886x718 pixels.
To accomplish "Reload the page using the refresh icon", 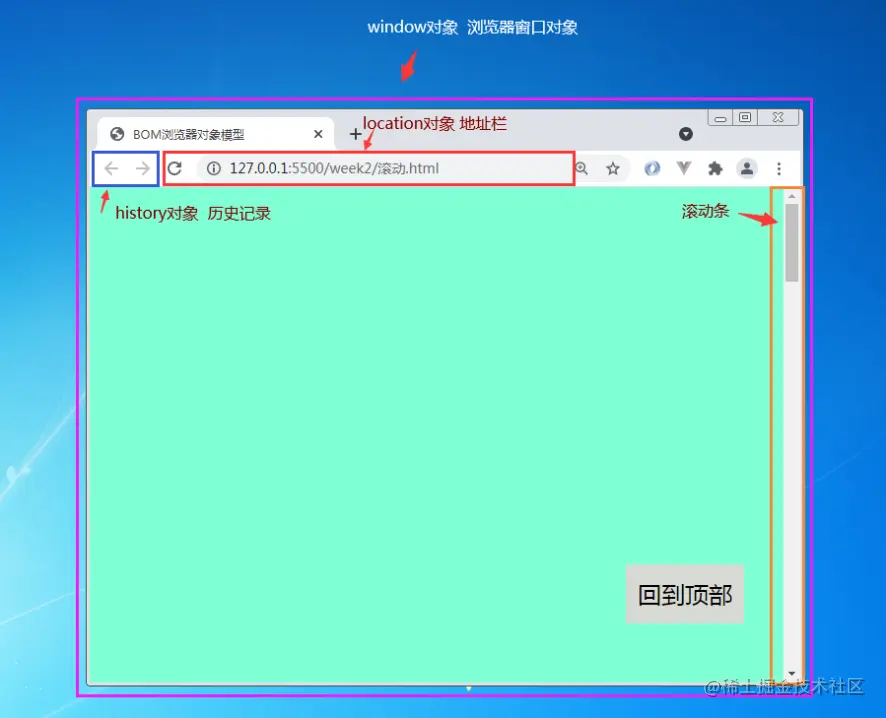I will point(176,168).
